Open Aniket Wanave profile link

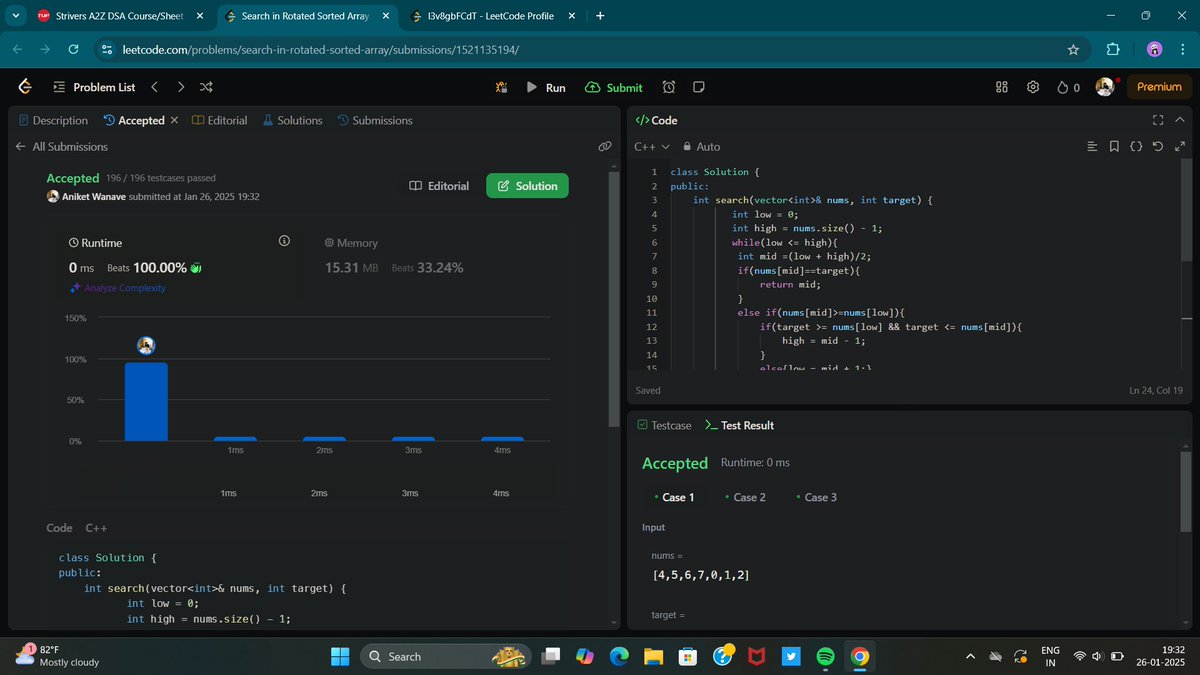[x=93, y=197]
